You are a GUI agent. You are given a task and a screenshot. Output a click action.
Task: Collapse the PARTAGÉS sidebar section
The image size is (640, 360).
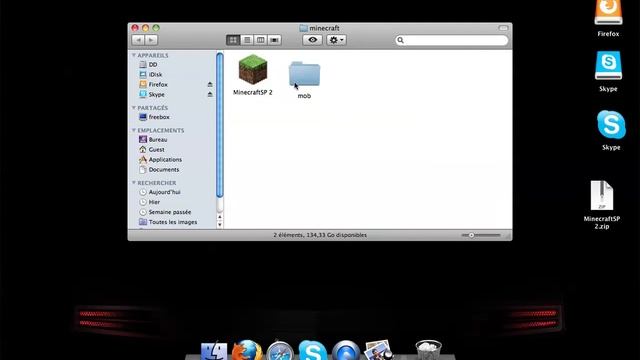coord(133,108)
